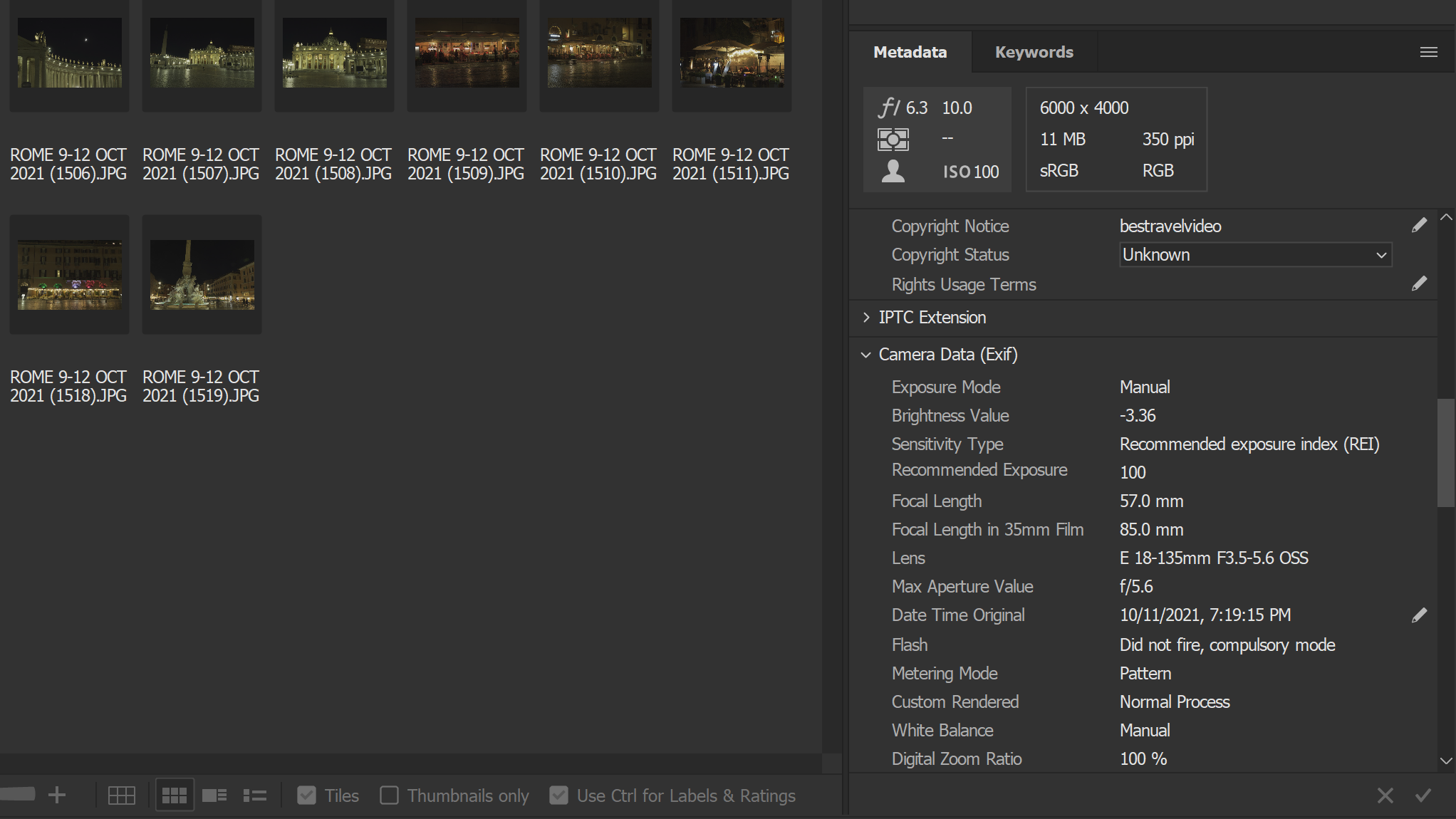Select the grid thumbnail view icon
The width and height of the screenshot is (1456, 819).
[x=174, y=795]
